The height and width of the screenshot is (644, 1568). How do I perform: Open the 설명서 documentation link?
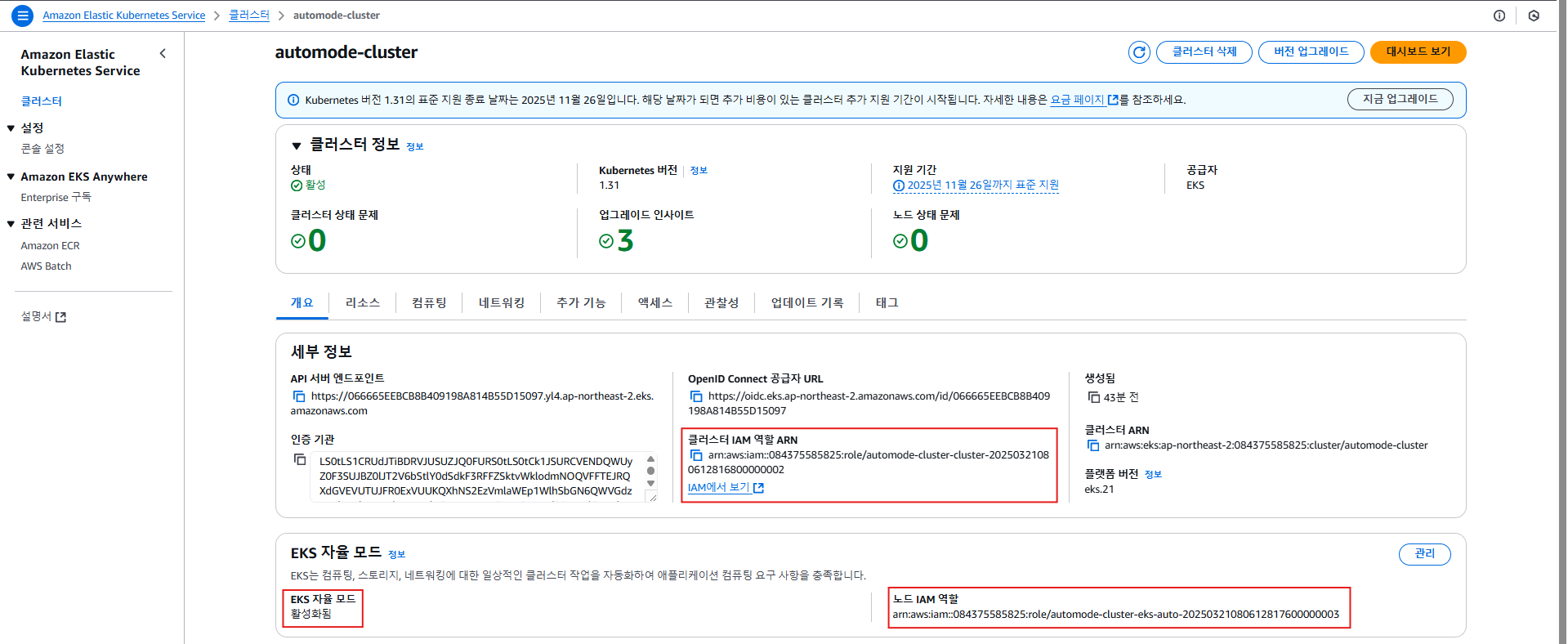[36, 317]
